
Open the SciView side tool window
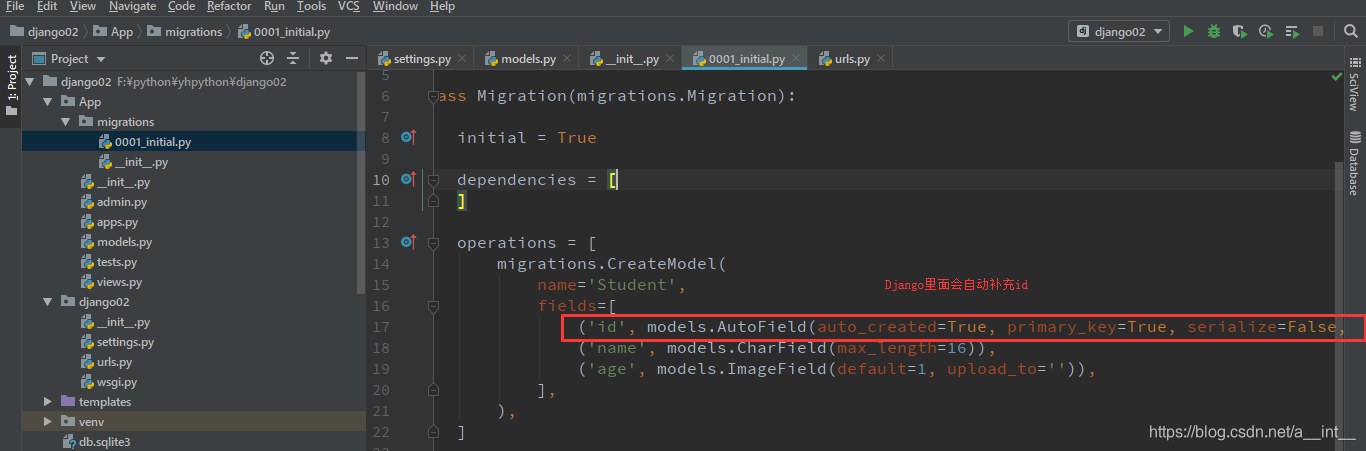pyautogui.click(x=1354, y=84)
